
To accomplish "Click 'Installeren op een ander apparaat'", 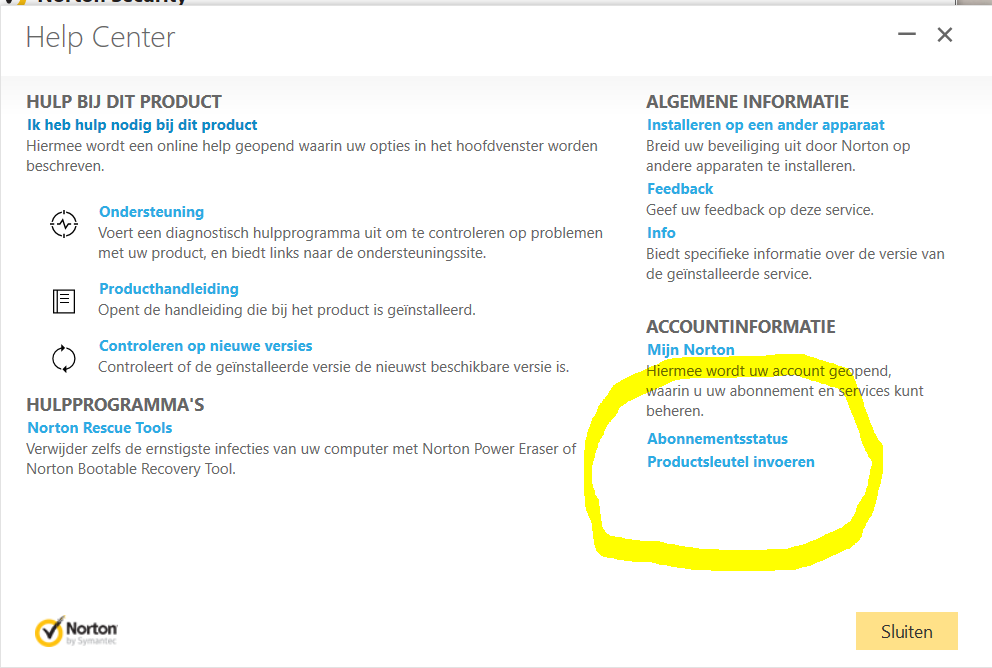I will click(766, 125).
